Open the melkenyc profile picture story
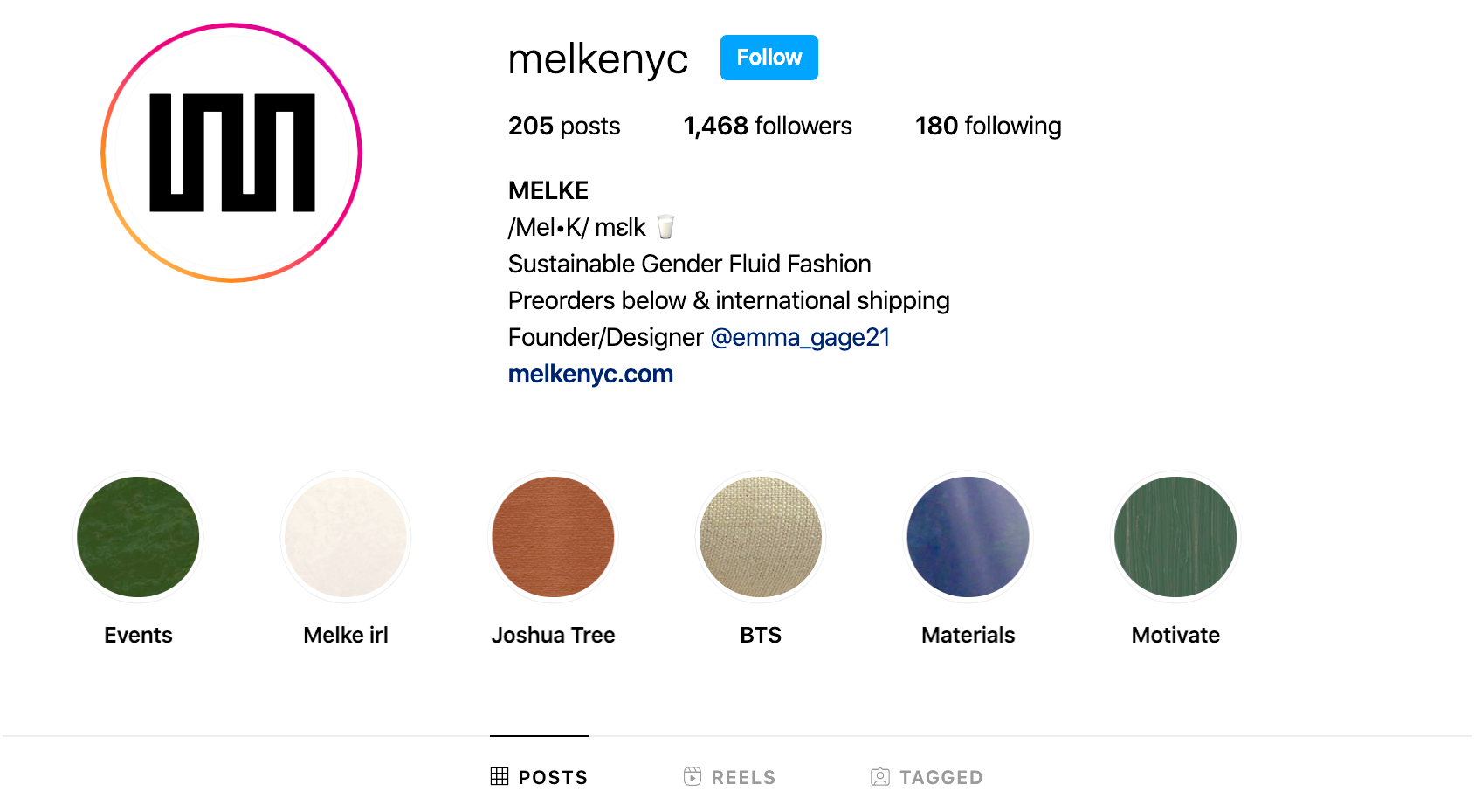Image resolution: width=1475 pixels, height=812 pixels. 231,153
